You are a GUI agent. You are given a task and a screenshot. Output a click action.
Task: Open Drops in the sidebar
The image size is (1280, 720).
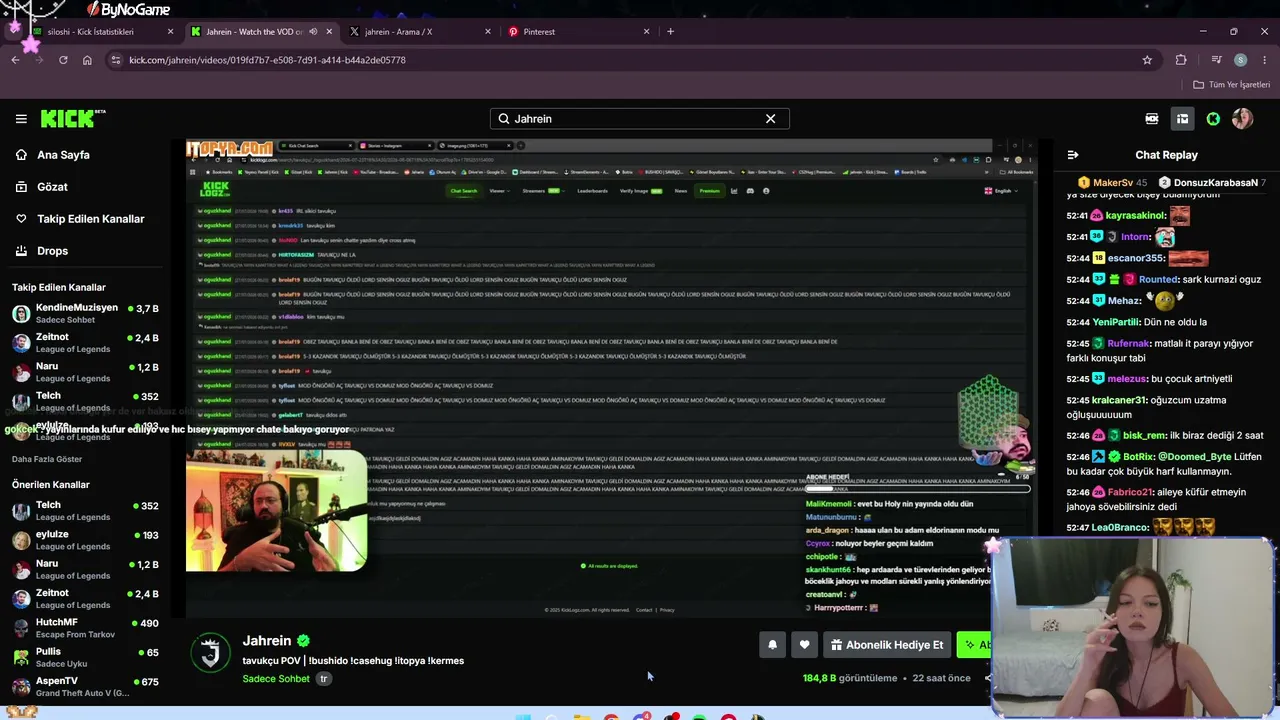pyautogui.click(x=52, y=251)
